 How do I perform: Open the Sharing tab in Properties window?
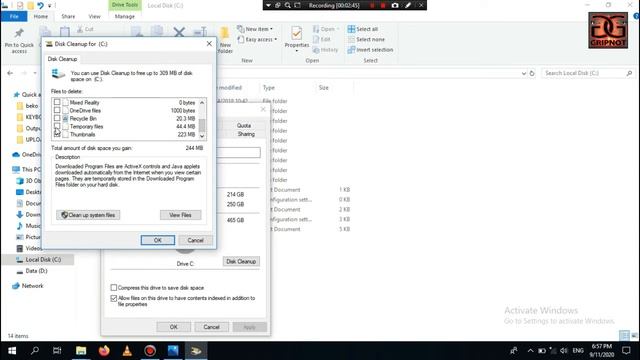(x=246, y=134)
